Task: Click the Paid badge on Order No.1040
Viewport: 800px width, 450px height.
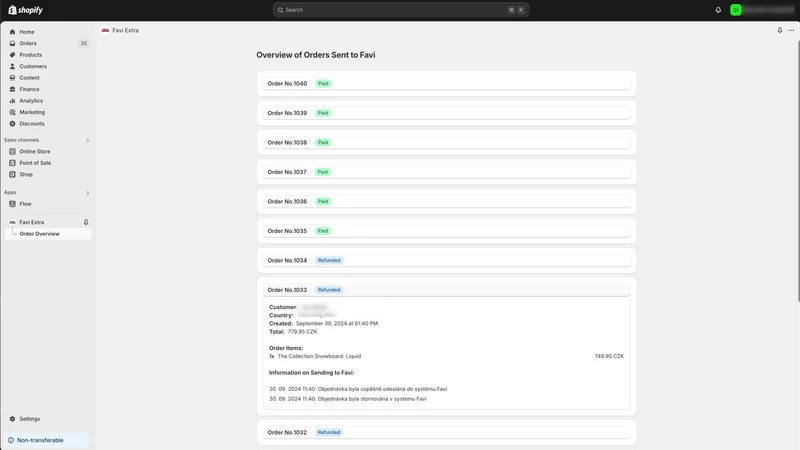Action: coord(323,84)
